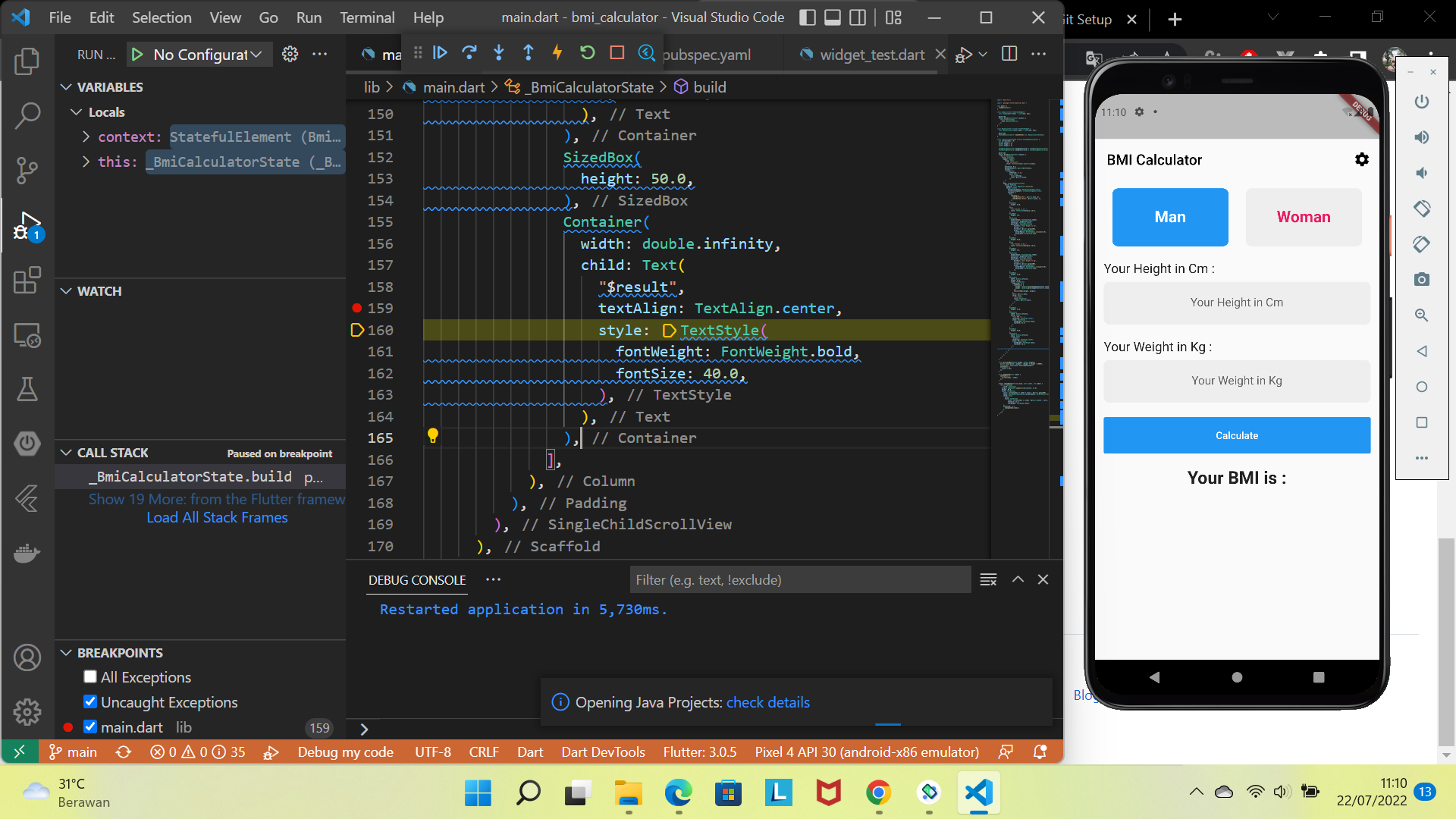The height and width of the screenshot is (819, 1456).
Task: Open the Run menu
Action: click(x=308, y=17)
